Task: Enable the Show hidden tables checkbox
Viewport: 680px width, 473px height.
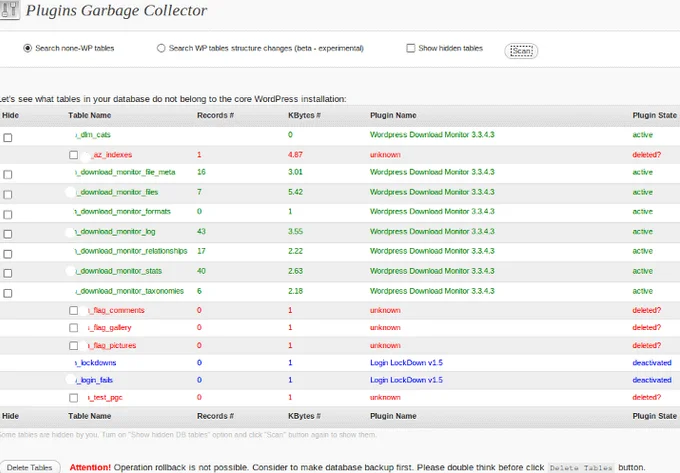Action: pos(411,48)
